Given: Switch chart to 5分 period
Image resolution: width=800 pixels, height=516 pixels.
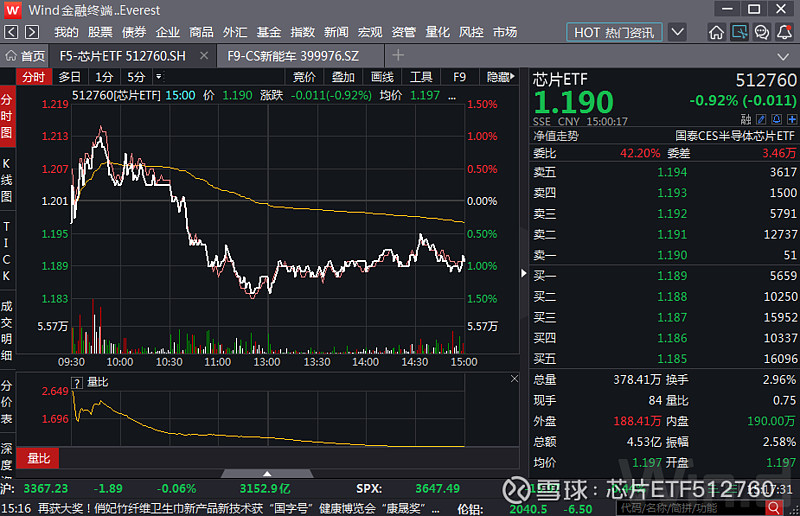Looking at the screenshot, I should click(x=136, y=77).
